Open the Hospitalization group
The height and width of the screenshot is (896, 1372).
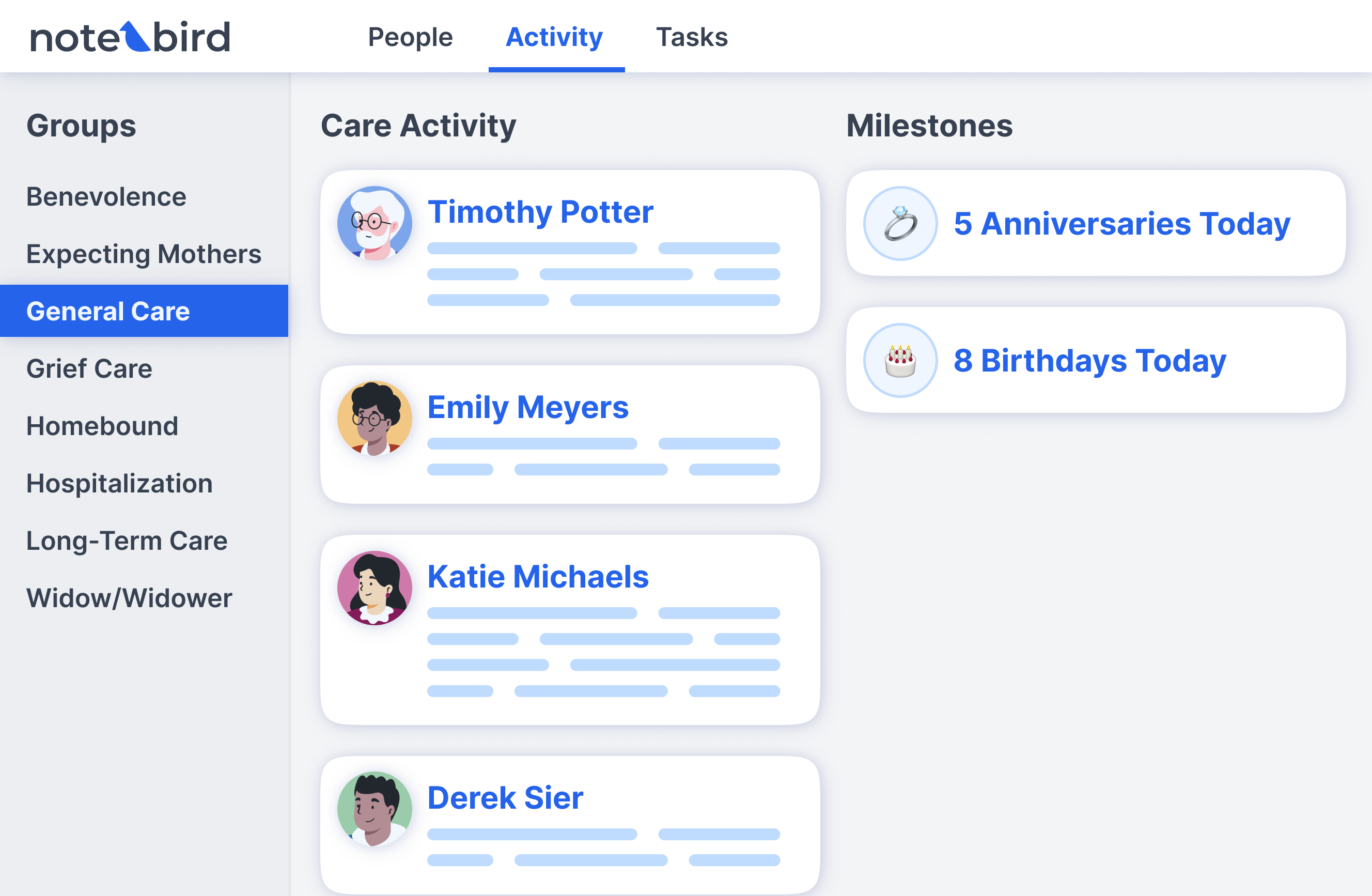coord(119,483)
